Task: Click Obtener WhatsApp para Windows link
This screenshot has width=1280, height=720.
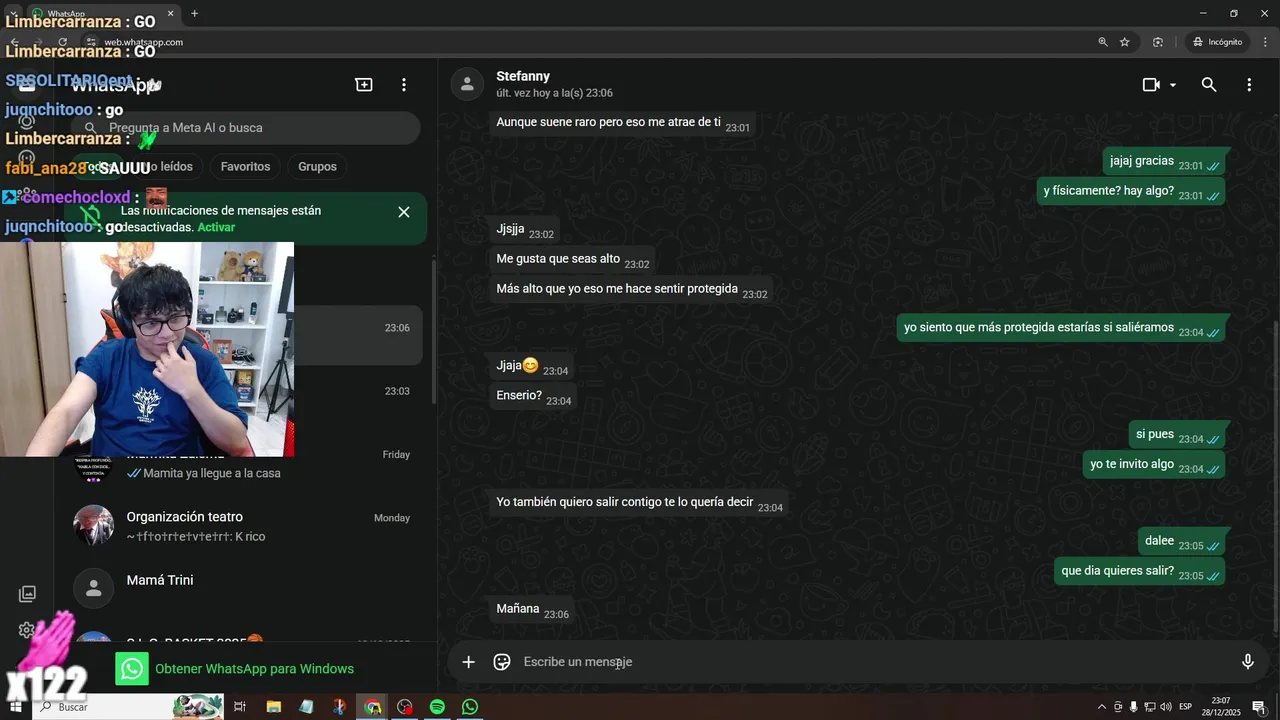Action: click(254, 669)
